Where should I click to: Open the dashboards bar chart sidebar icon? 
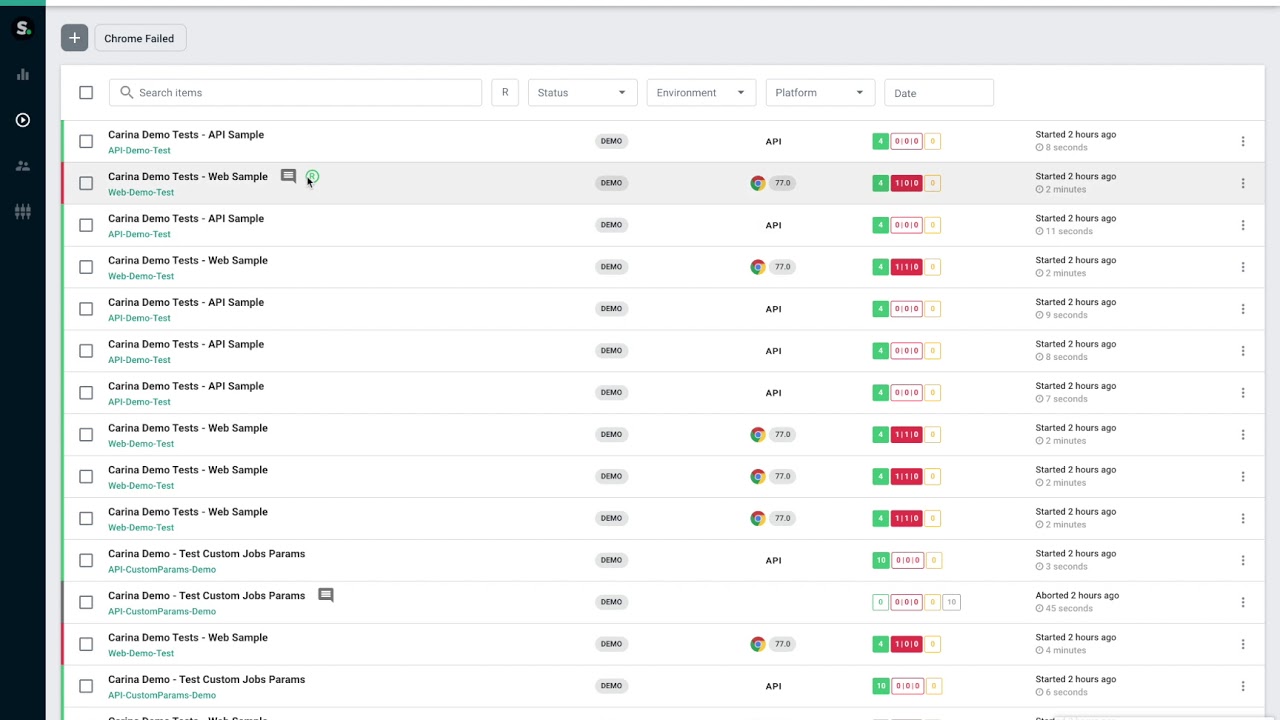[x=22, y=74]
